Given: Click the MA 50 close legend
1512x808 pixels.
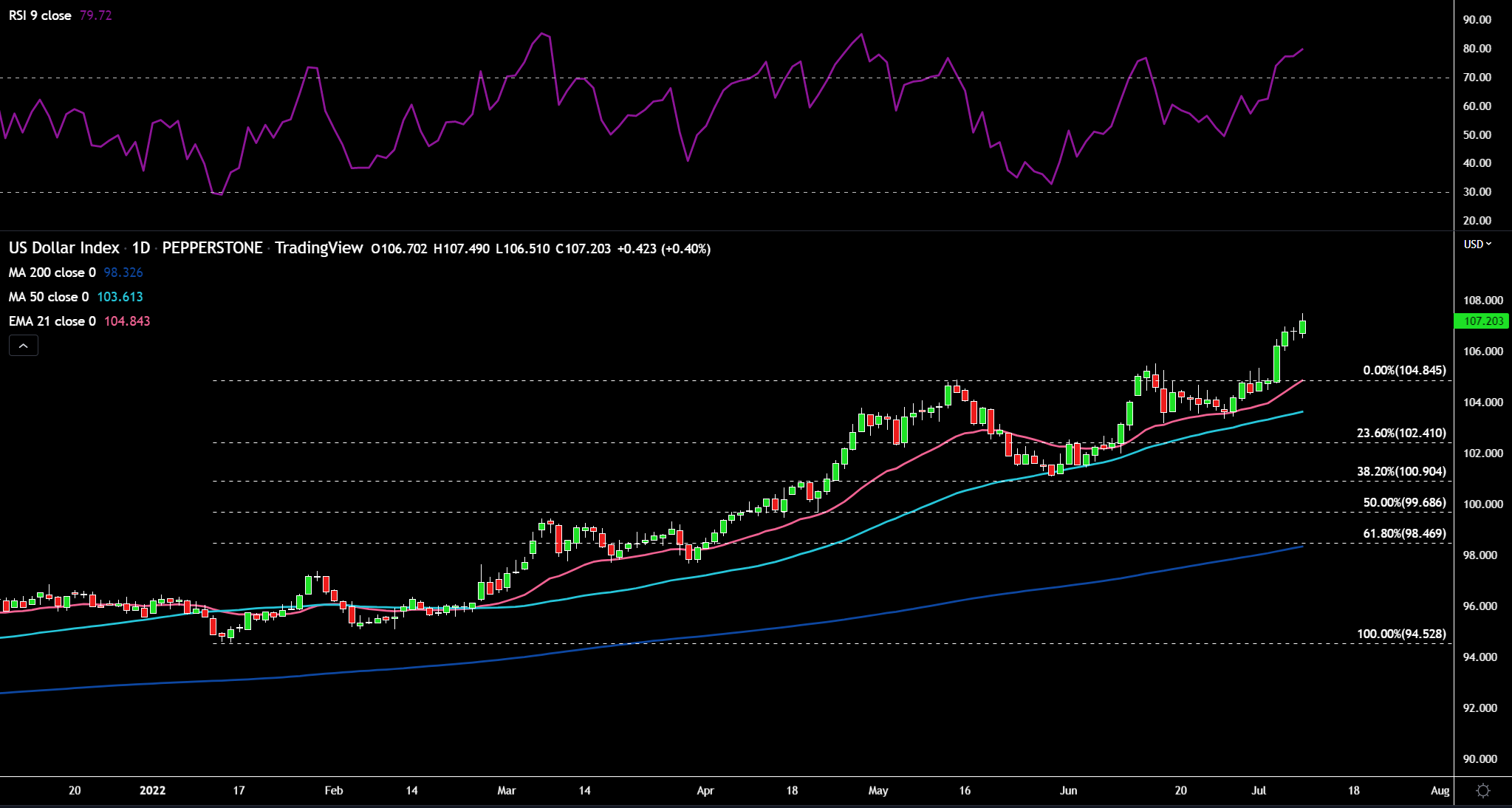Looking at the screenshot, I should coord(48,297).
